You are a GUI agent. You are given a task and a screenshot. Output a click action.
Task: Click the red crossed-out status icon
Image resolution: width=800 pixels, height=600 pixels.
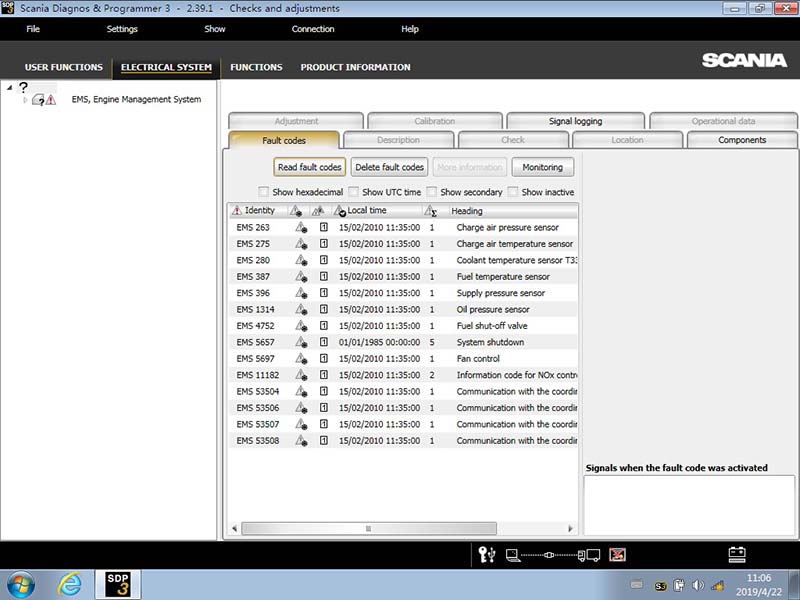pos(617,555)
